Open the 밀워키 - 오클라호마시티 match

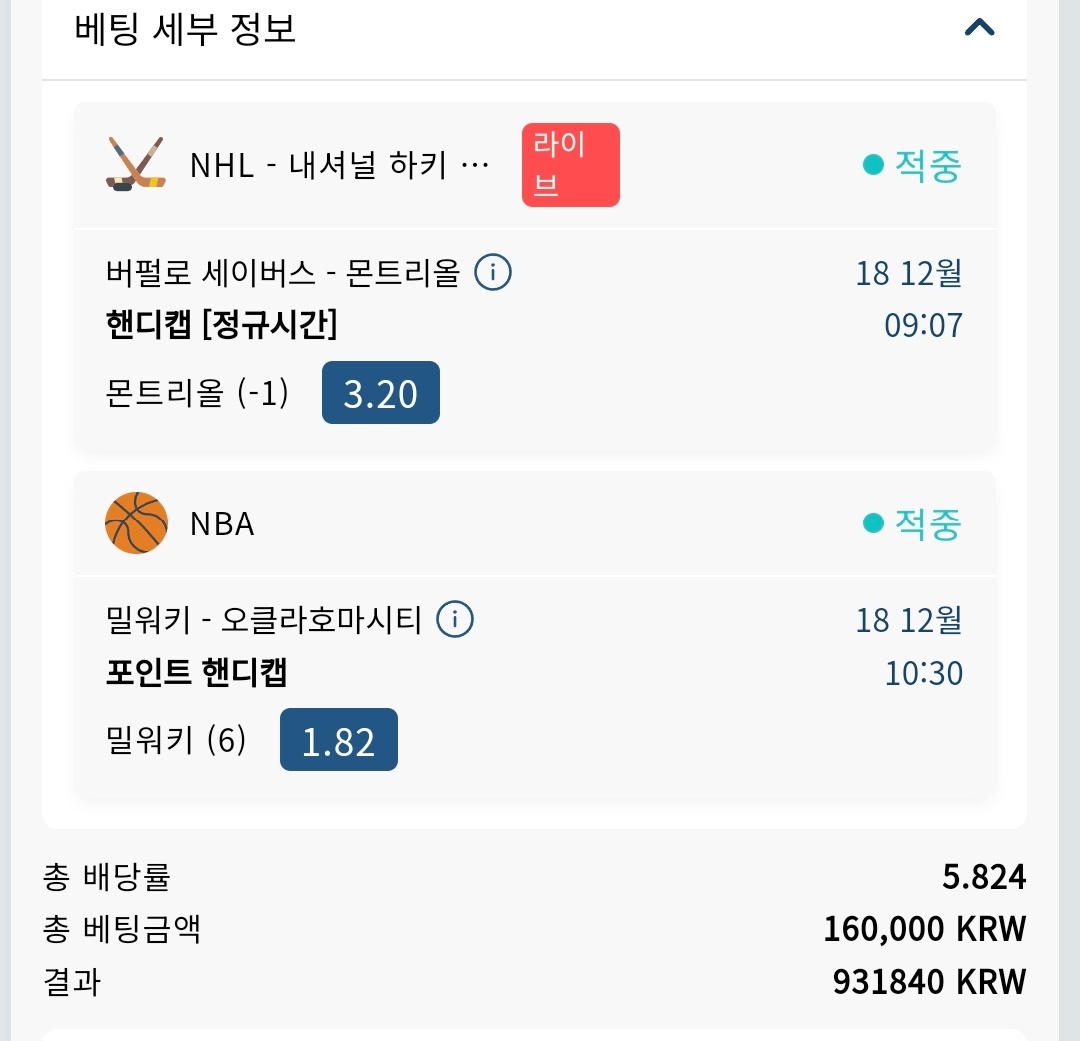pyautogui.click(x=264, y=620)
